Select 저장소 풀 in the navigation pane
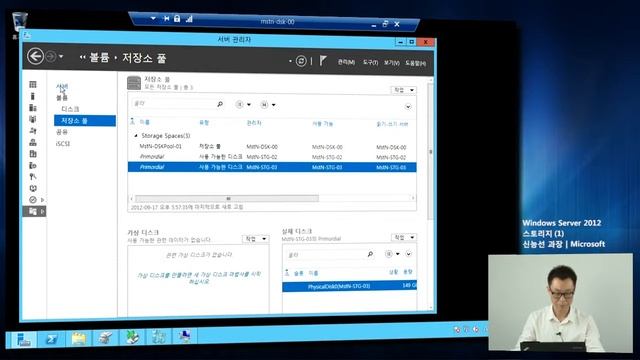 point(85,120)
